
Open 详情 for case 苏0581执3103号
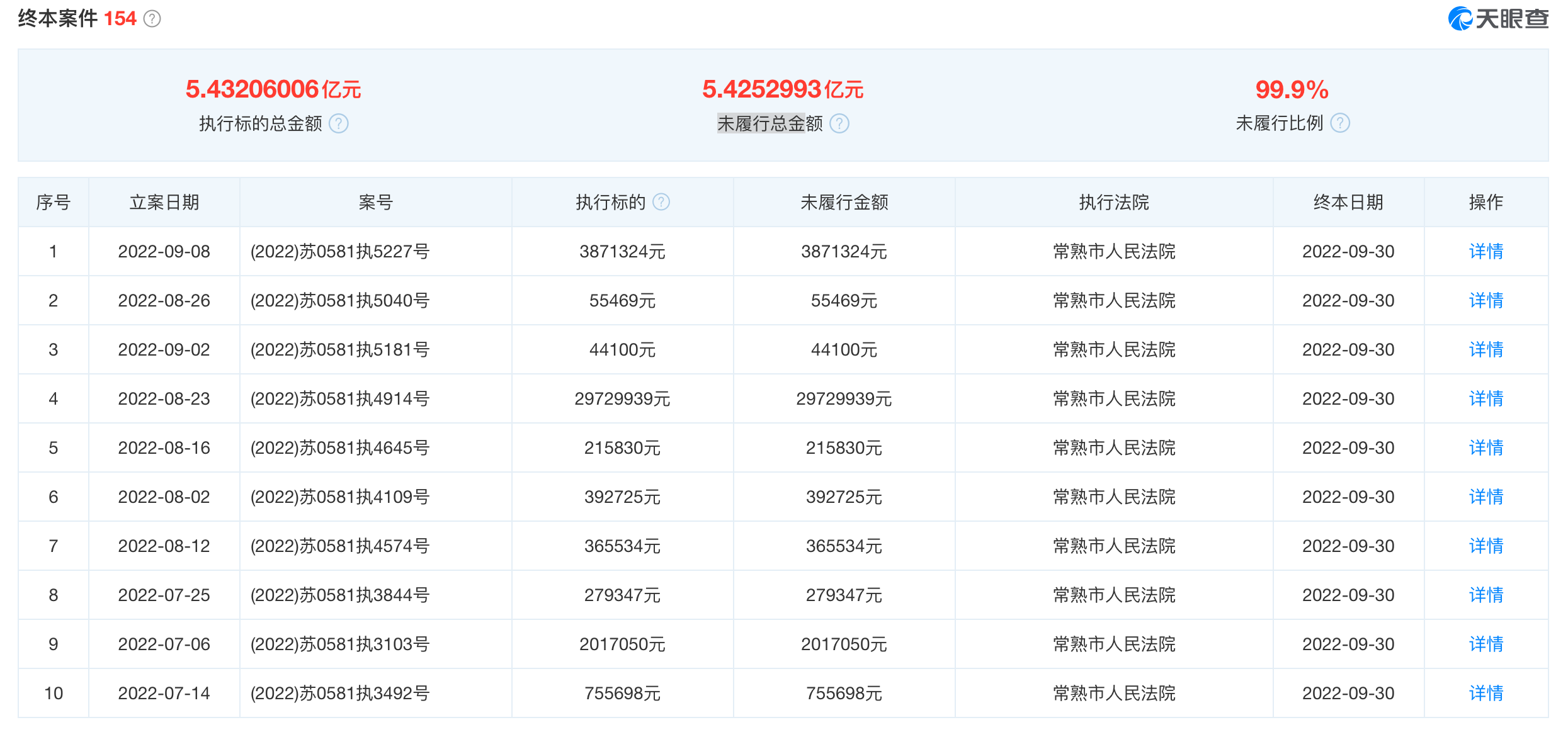click(x=1486, y=644)
